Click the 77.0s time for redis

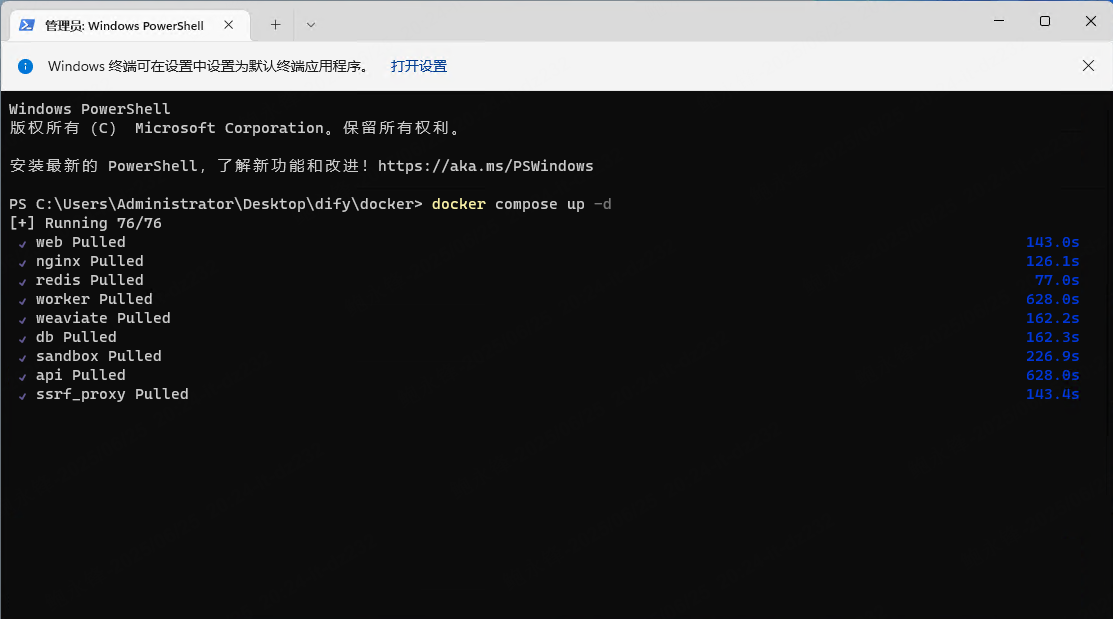[x=1056, y=280]
